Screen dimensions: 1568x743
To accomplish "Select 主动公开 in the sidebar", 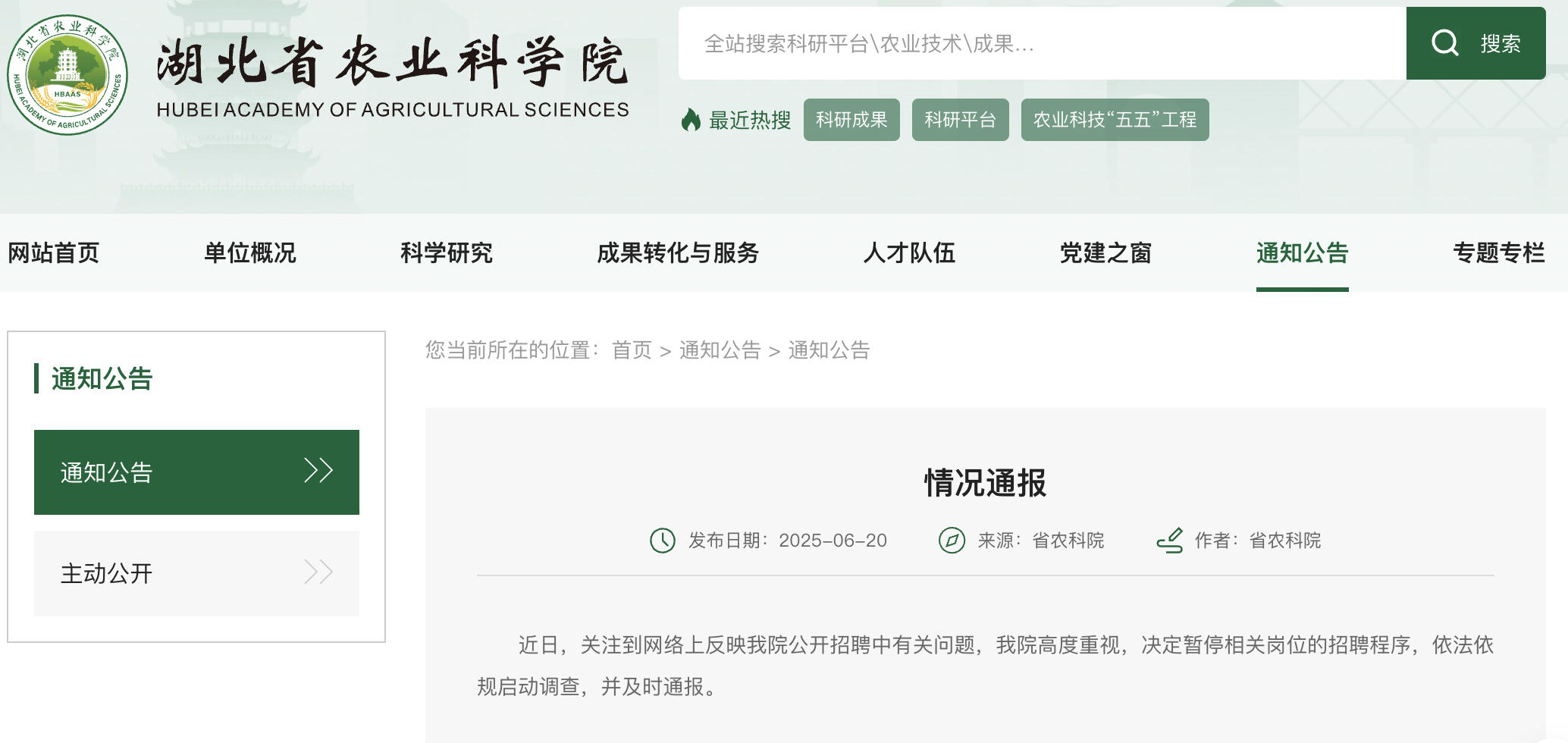I will (196, 573).
